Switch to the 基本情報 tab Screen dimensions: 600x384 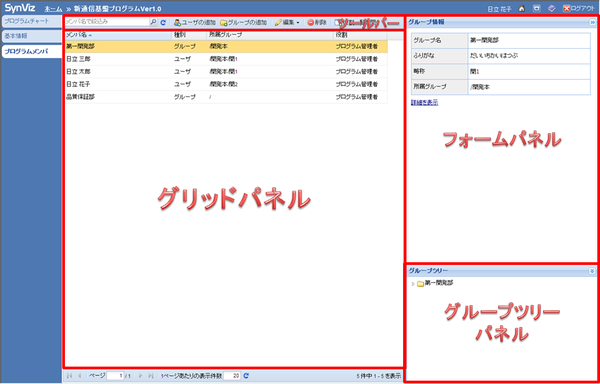pos(31,36)
